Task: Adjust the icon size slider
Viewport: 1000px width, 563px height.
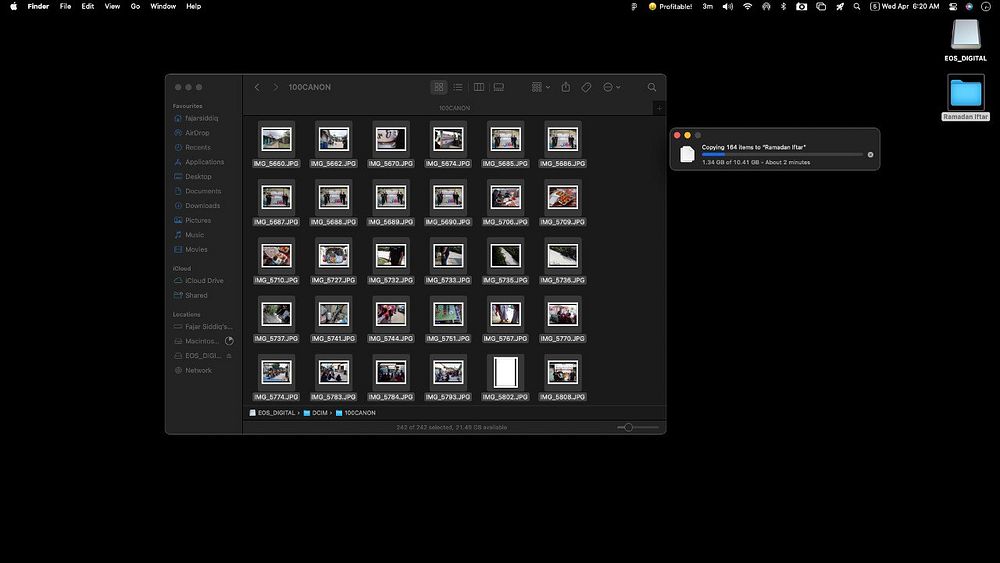Action: (628, 427)
